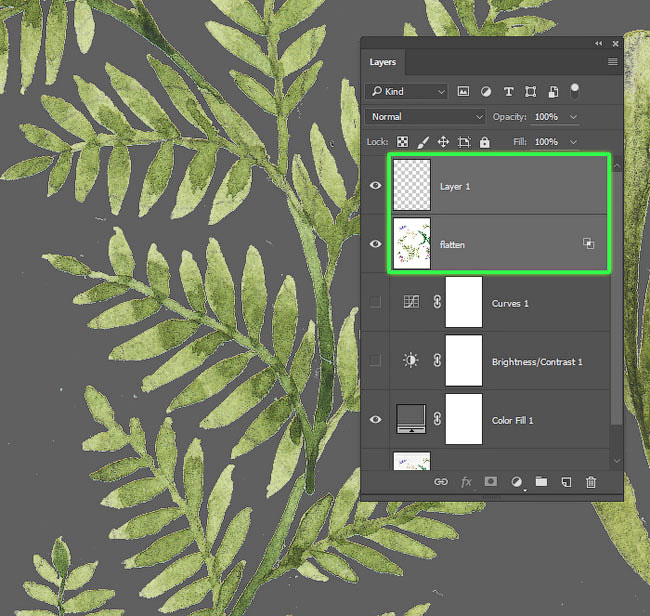Hide Layer 1 with eye icon
650x616 pixels.
376,185
